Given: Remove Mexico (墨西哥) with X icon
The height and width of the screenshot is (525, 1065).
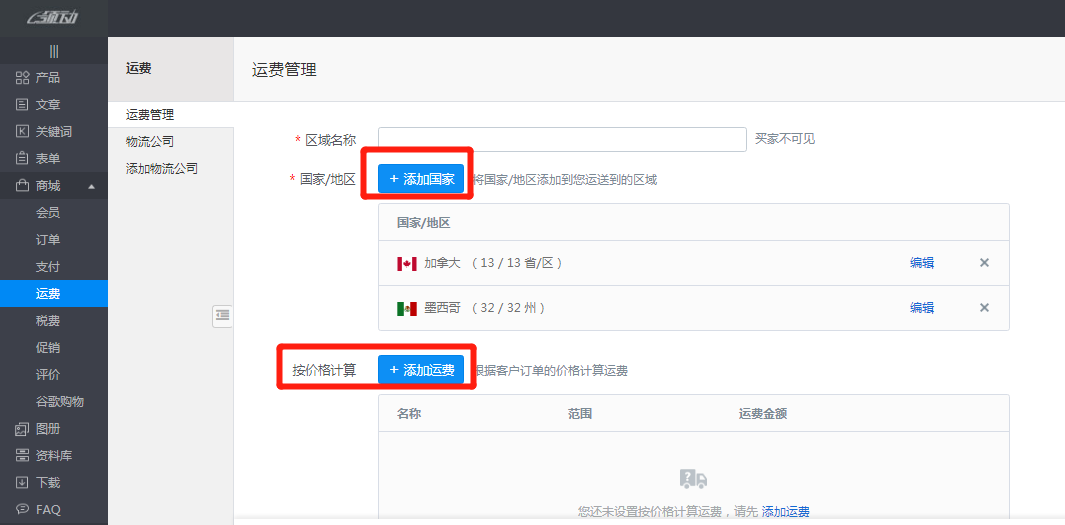Looking at the screenshot, I should coord(984,308).
